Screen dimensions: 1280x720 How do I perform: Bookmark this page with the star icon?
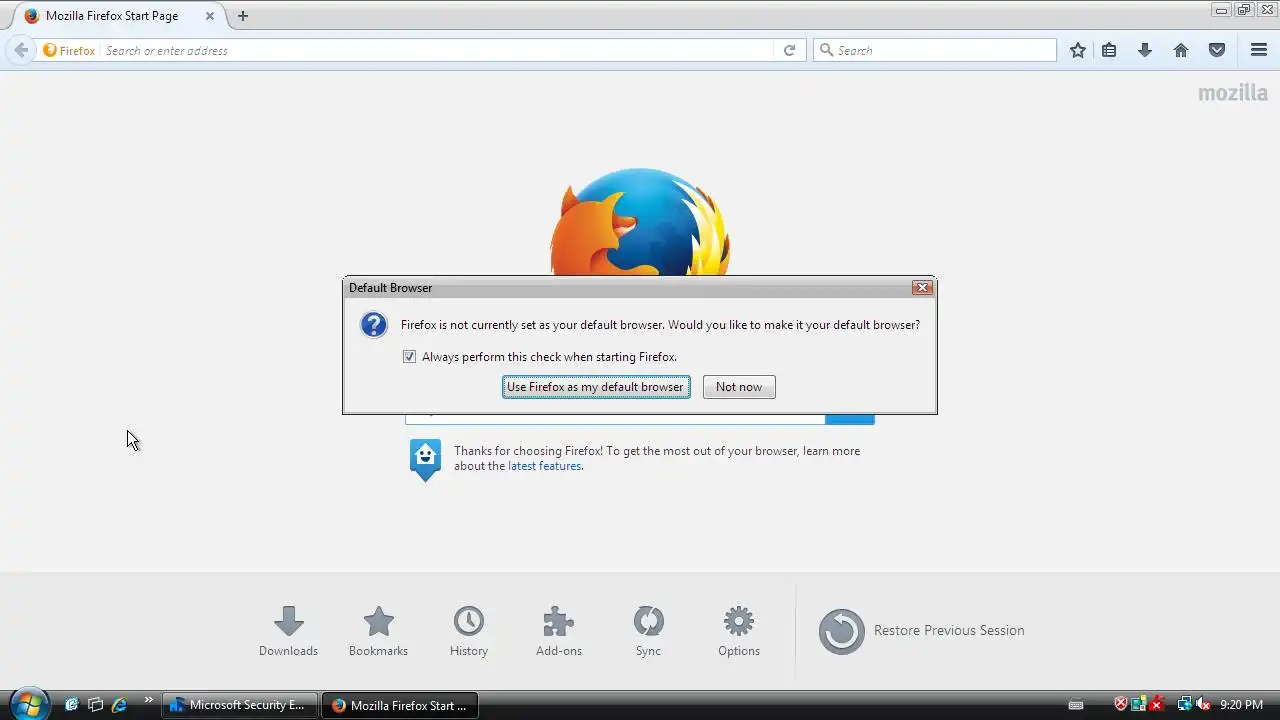[1077, 50]
